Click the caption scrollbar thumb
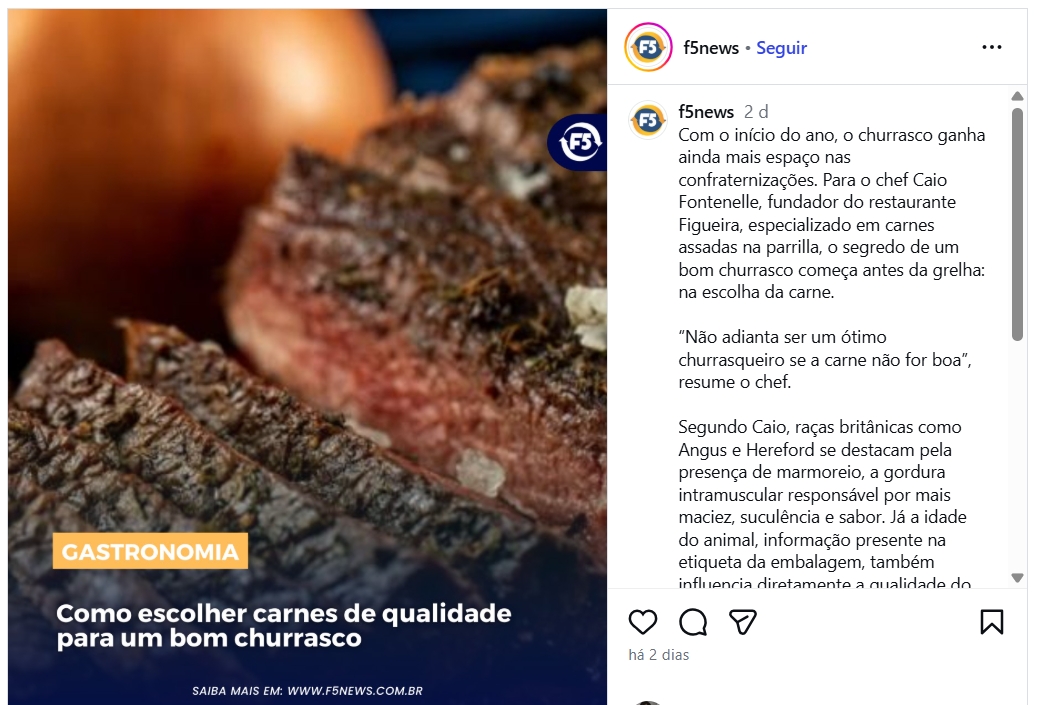 [1017, 224]
